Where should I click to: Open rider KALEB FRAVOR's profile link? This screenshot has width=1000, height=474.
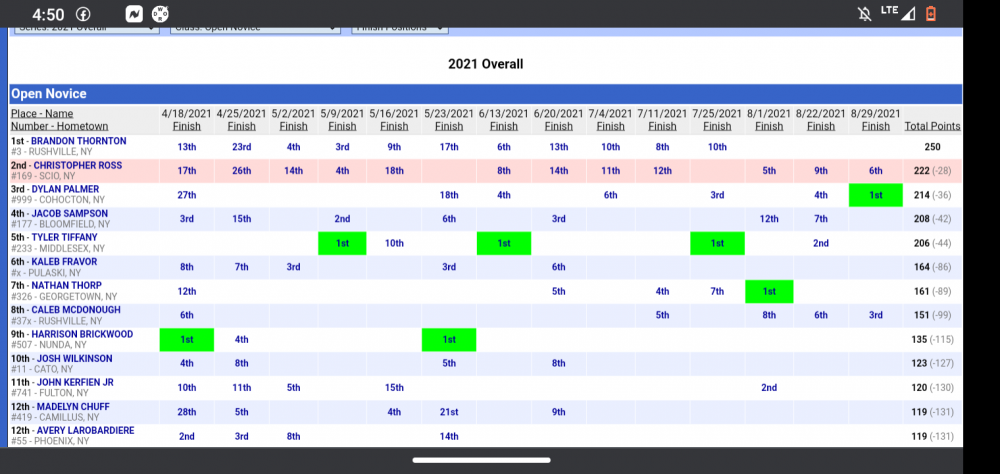(x=65, y=262)
